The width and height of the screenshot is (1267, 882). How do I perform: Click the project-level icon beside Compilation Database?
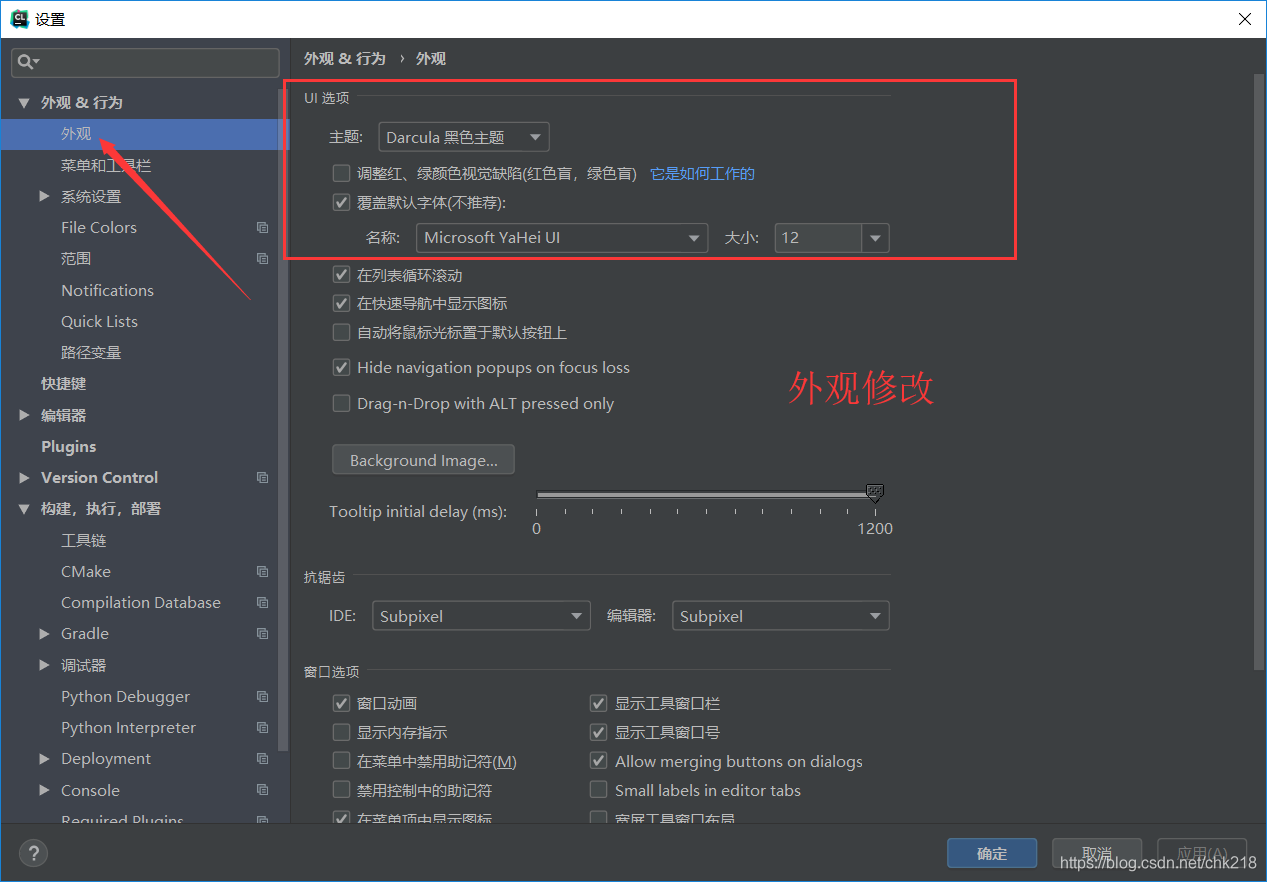[x=262, y=603]
